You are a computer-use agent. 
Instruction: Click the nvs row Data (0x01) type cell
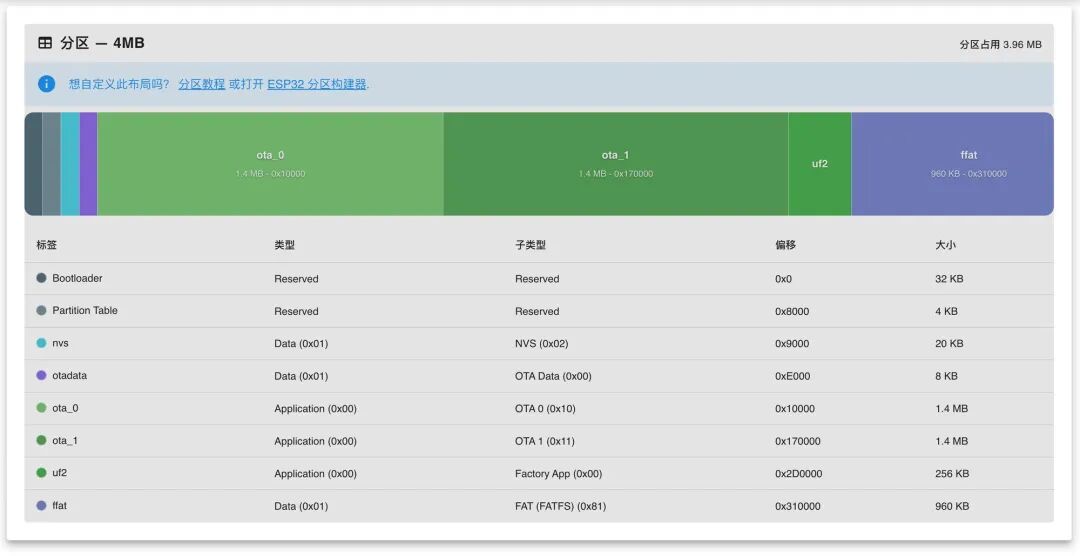tap(301, 344)
